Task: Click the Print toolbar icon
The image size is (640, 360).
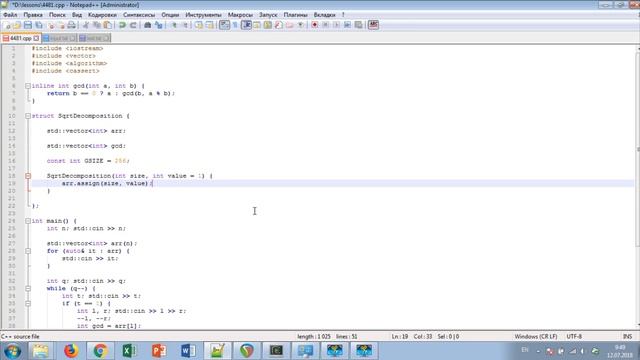Action: (71, 25)
